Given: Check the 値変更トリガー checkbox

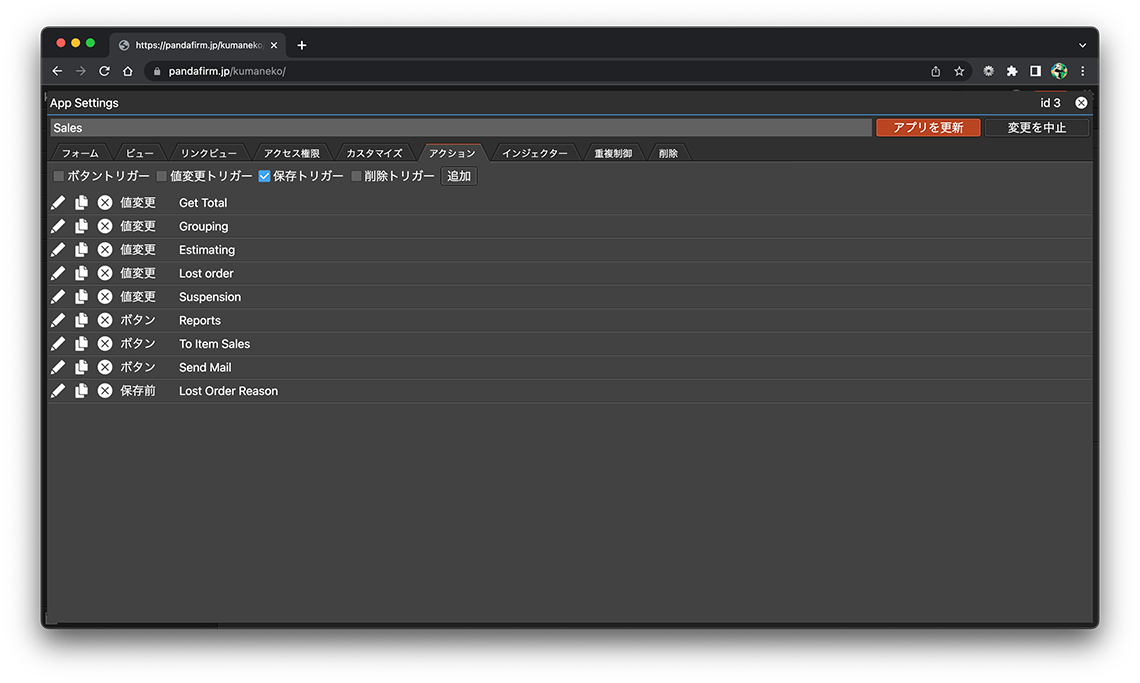Looking at the screenshot, I should (162, 176).
